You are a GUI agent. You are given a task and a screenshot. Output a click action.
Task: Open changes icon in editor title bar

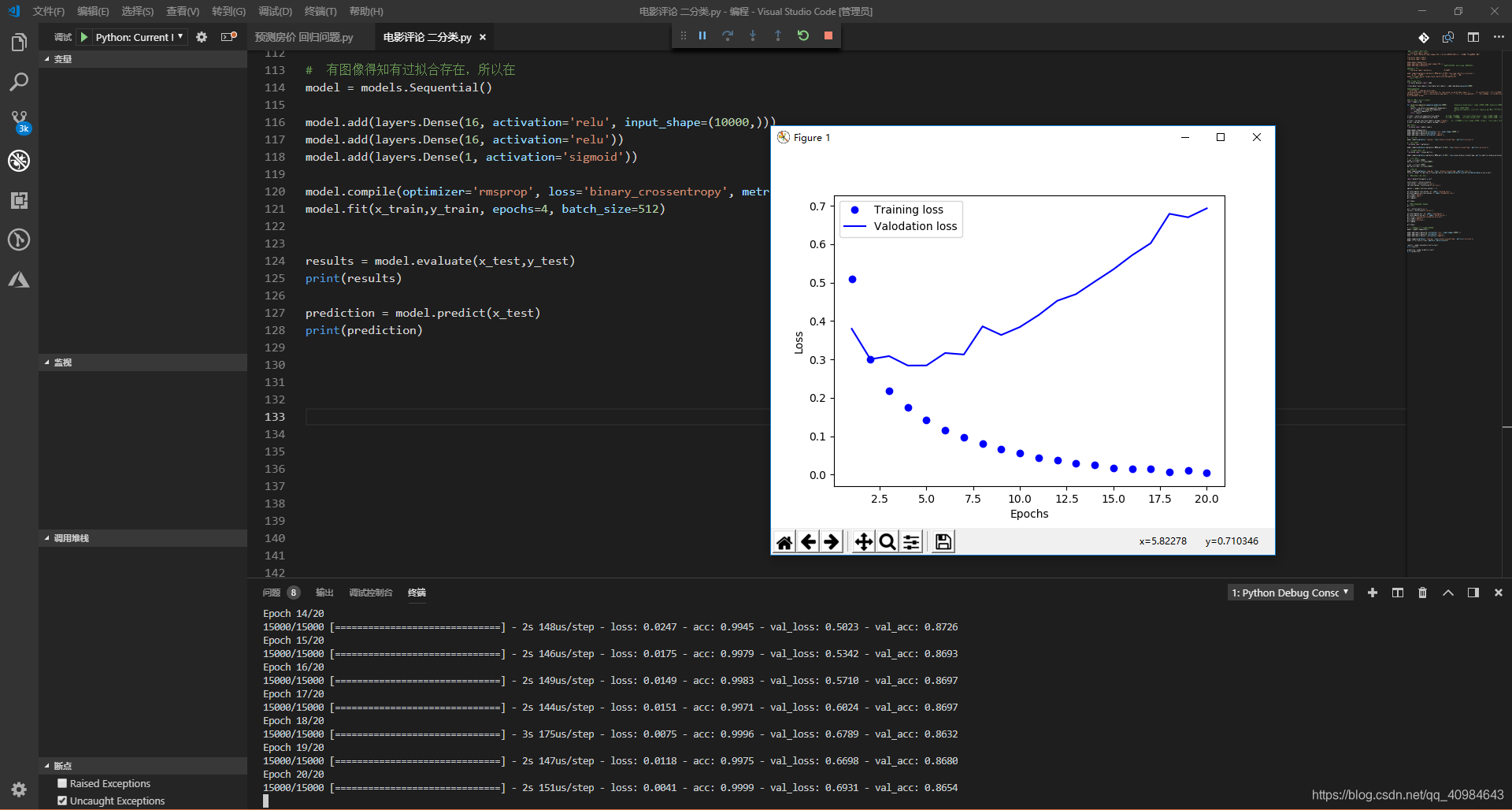pos(1448,37)
